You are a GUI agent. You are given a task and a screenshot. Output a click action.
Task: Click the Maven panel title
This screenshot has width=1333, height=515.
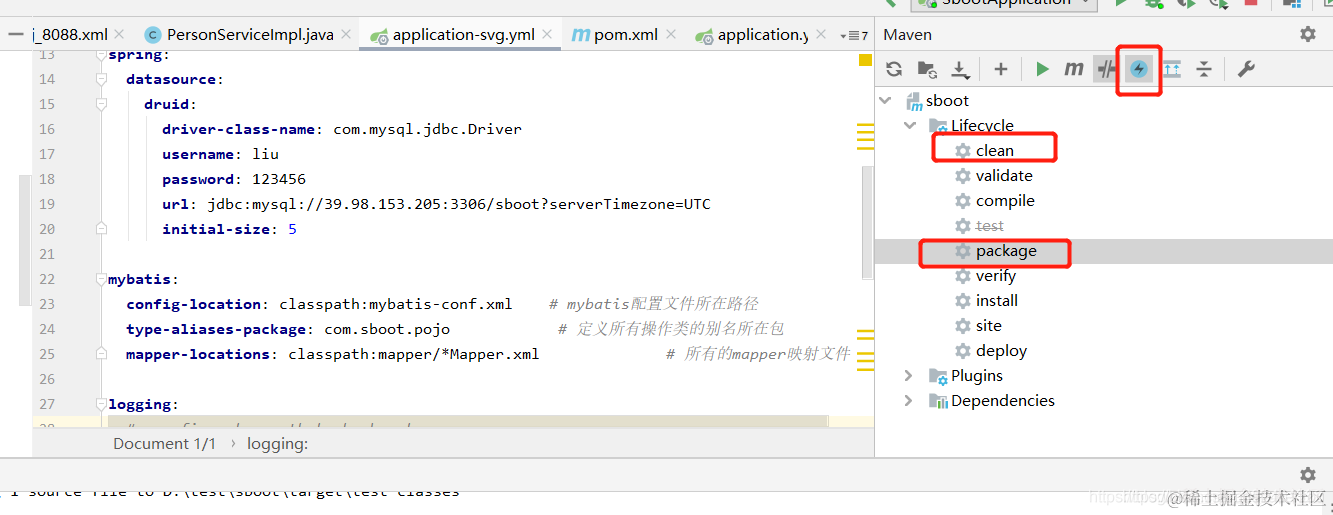point(907,34)
